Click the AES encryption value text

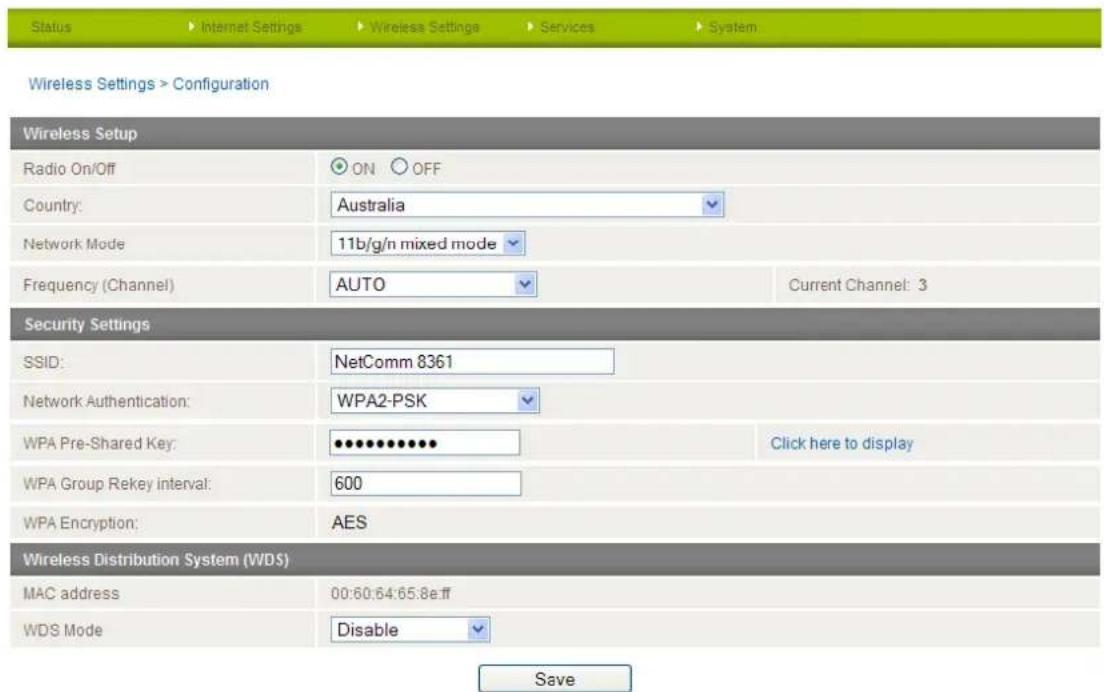[x=349, y=522]
